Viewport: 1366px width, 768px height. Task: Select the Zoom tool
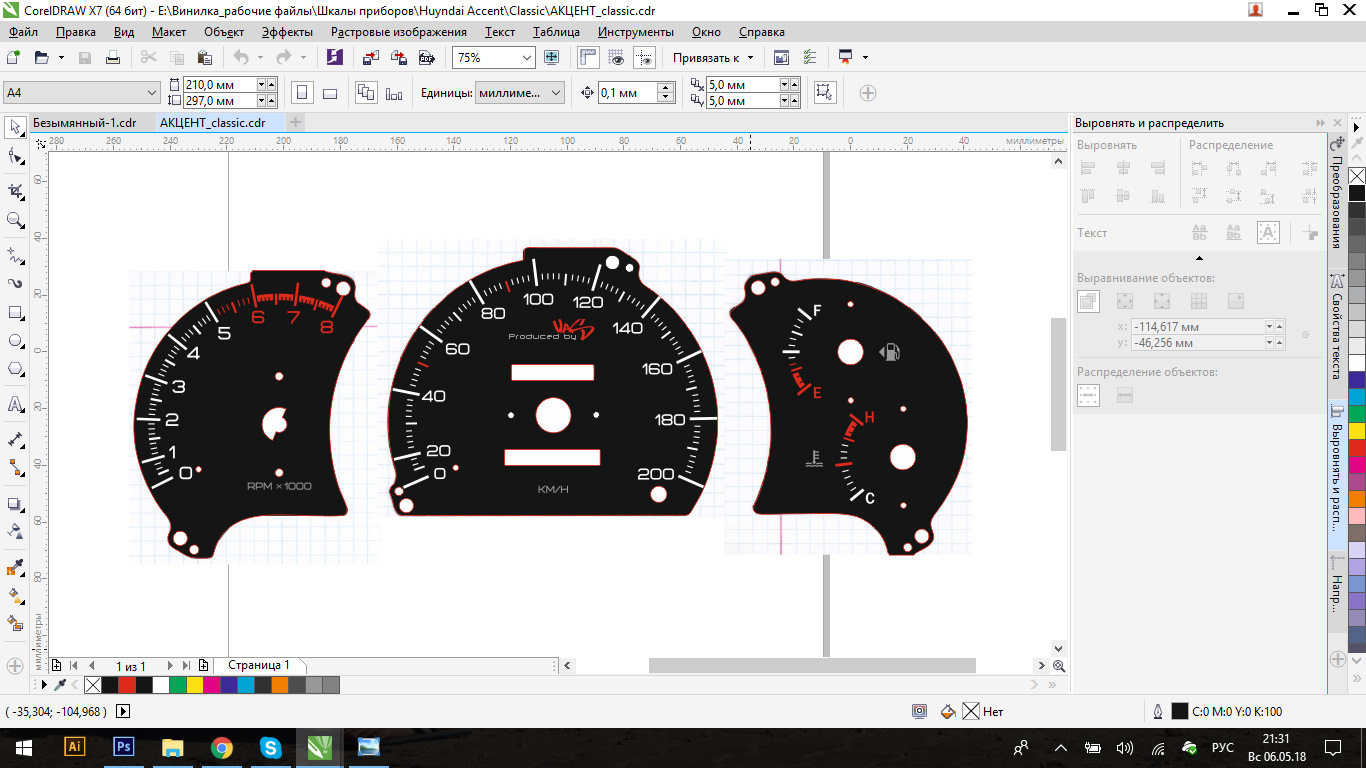15,220
